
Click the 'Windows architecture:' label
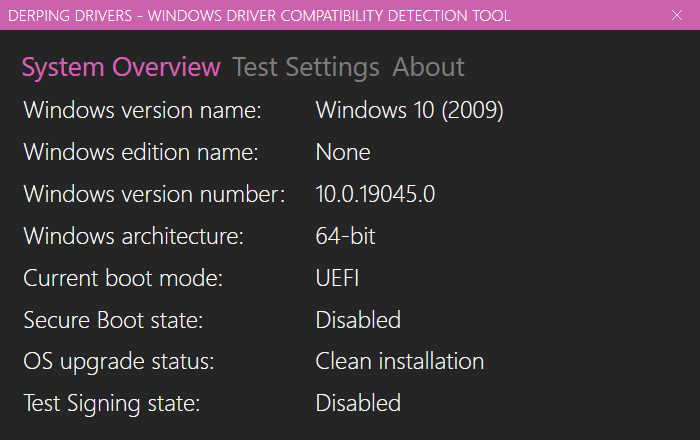click(x=133, y=236)
